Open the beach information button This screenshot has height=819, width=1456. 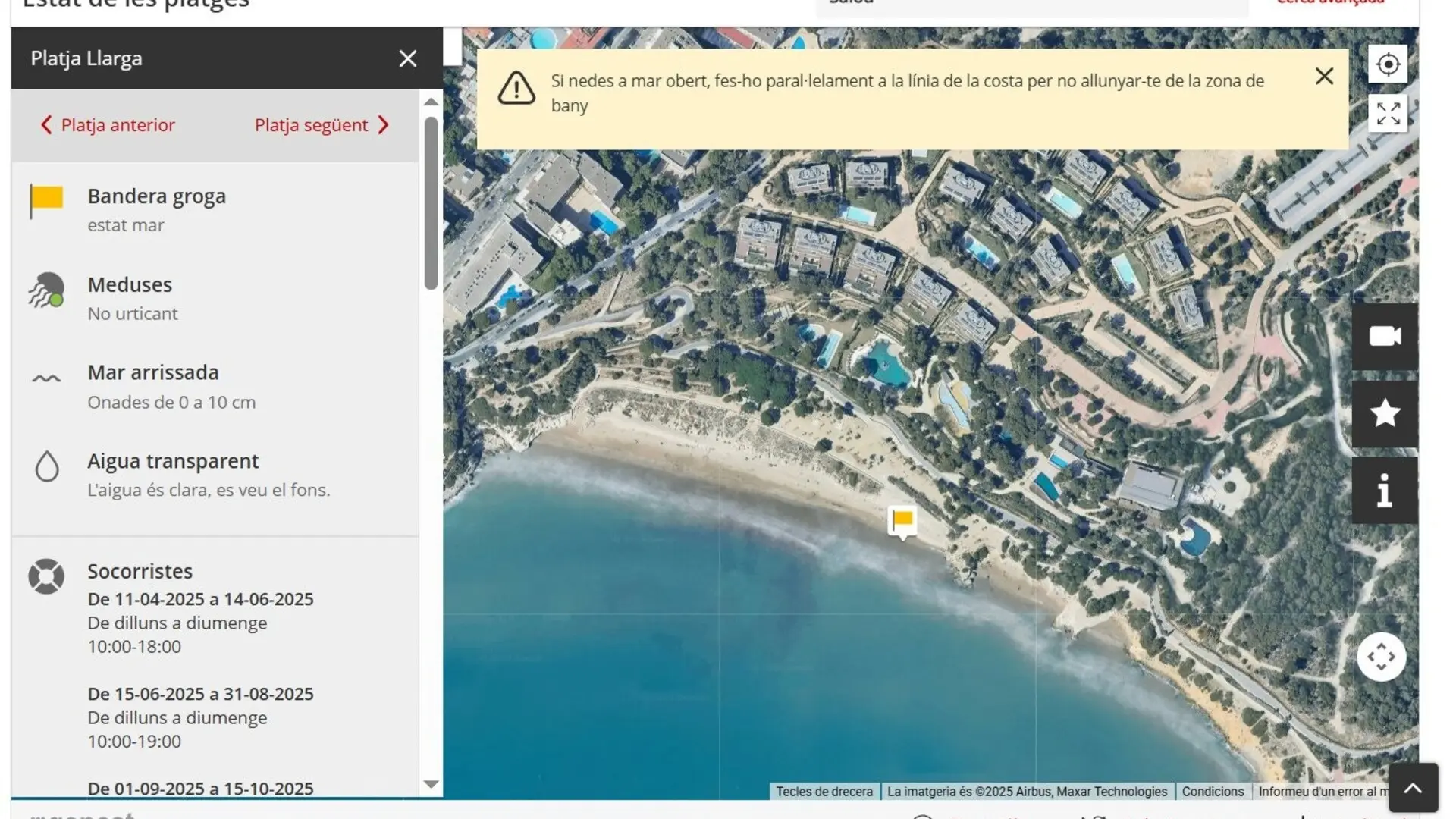pyautogui.click(x=1385, y=491)
